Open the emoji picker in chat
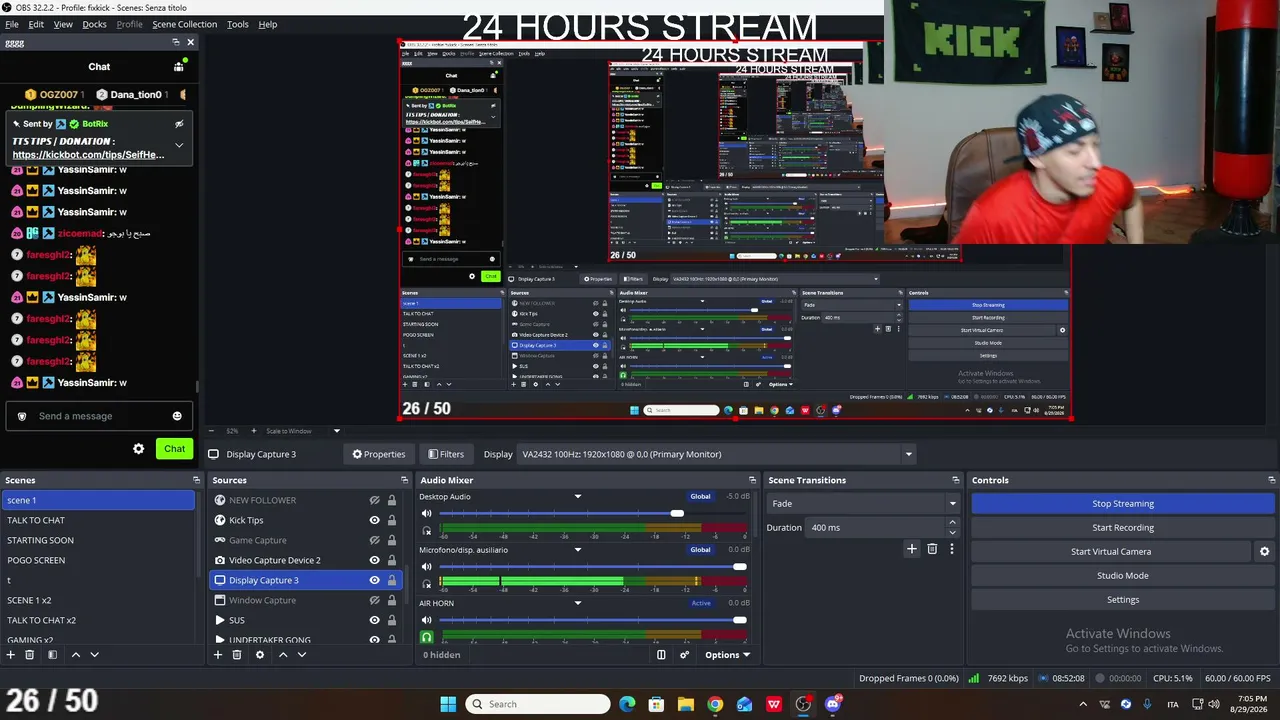The image size is (1280, 720). tap(177, 416)
